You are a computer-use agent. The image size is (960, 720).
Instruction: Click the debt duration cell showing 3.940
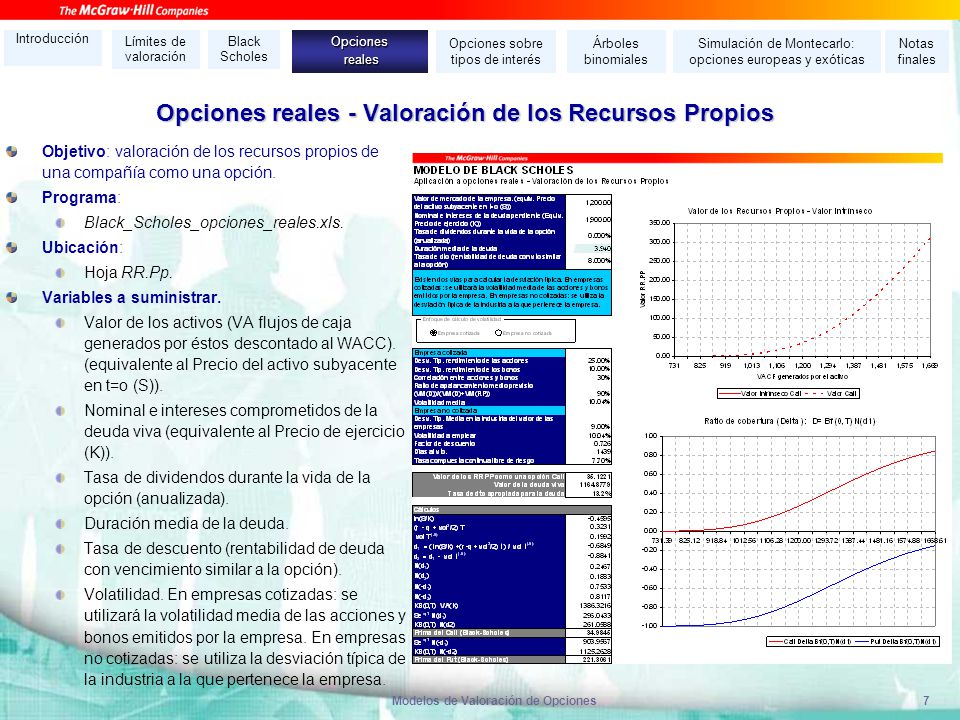588,249
